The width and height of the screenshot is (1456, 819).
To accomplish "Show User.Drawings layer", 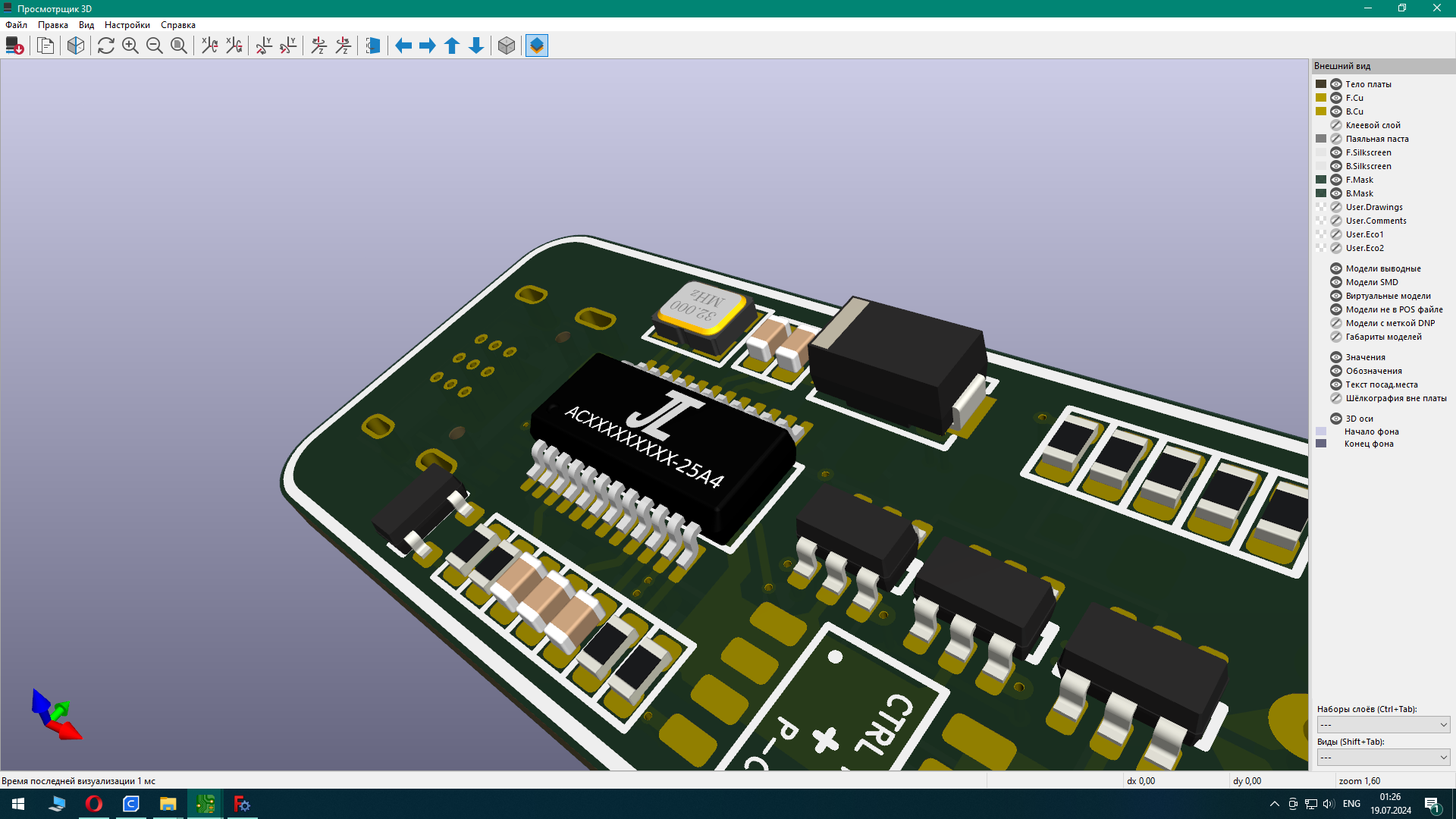I will [x=1336, y=207].
